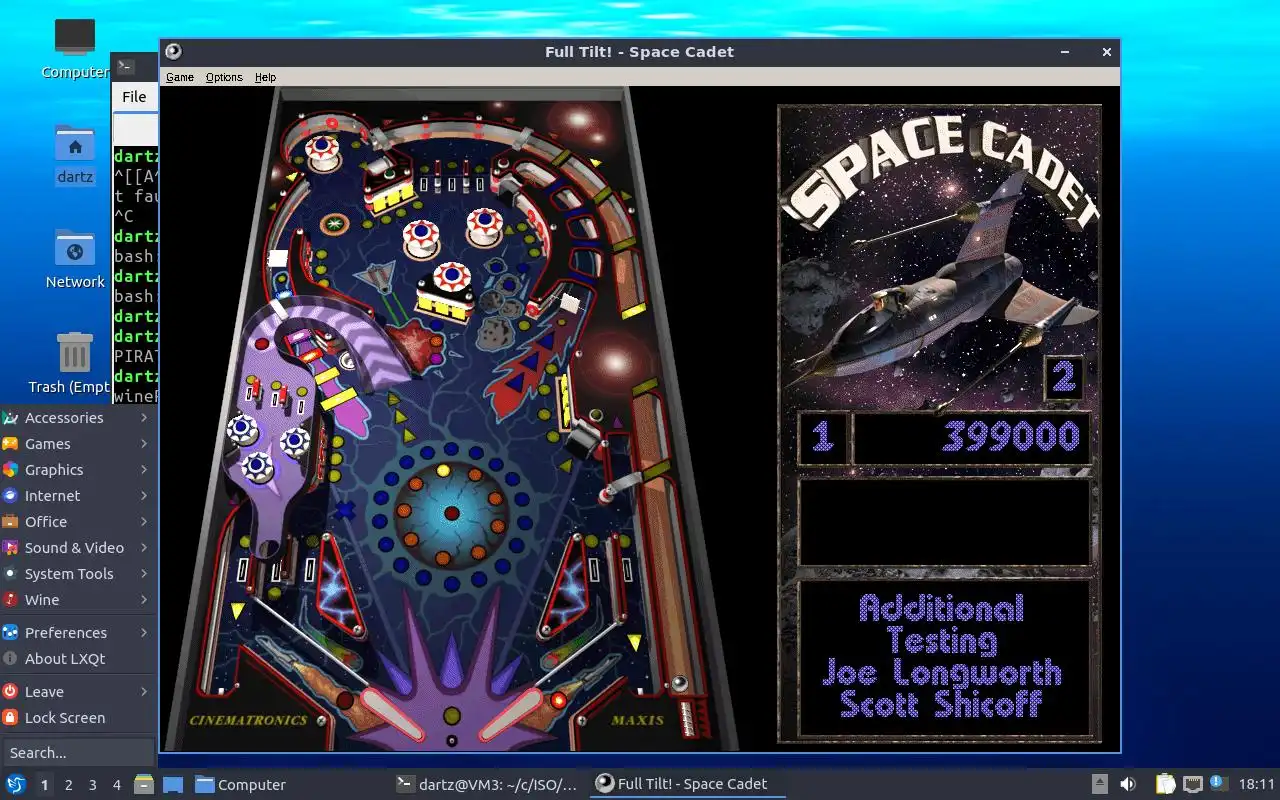The image size is (1280, 800).
Task: Click the volume speaker tray icon
Action: point(1127,785)
